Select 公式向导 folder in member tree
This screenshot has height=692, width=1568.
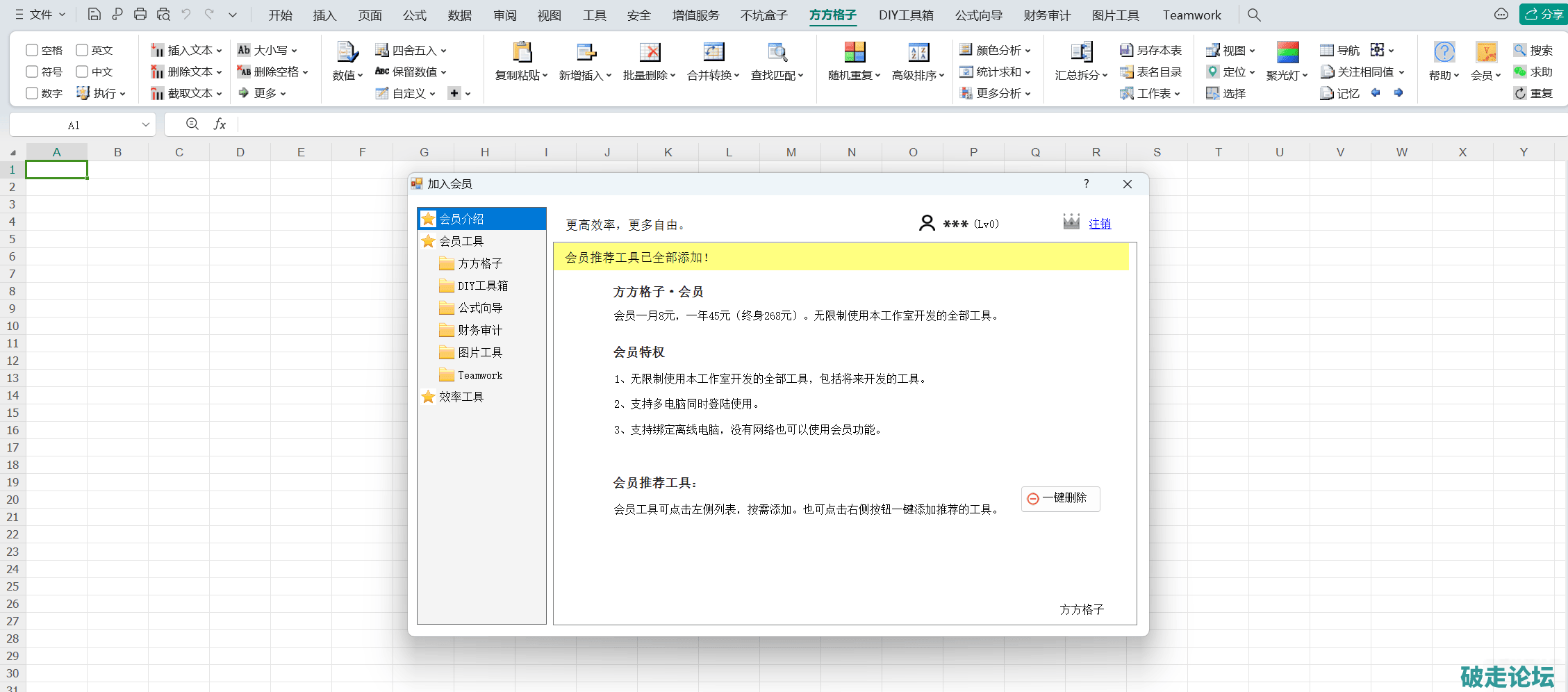click(x=479, y=308)
